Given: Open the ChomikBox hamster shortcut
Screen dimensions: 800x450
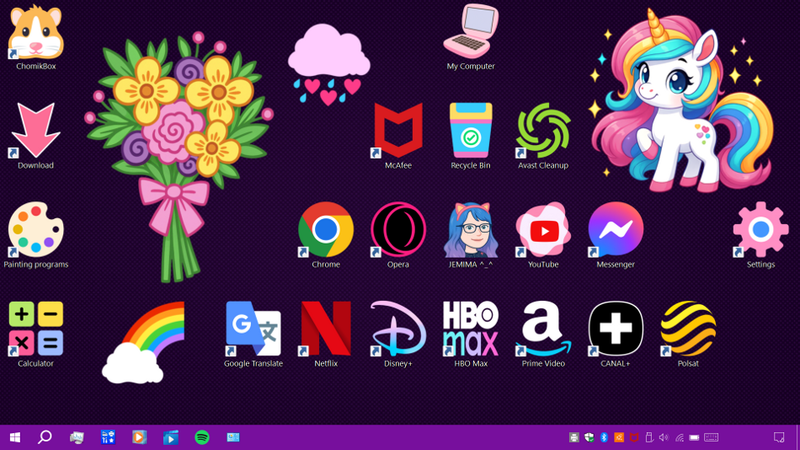Looking at the screenshot, I should pos(36,33).
